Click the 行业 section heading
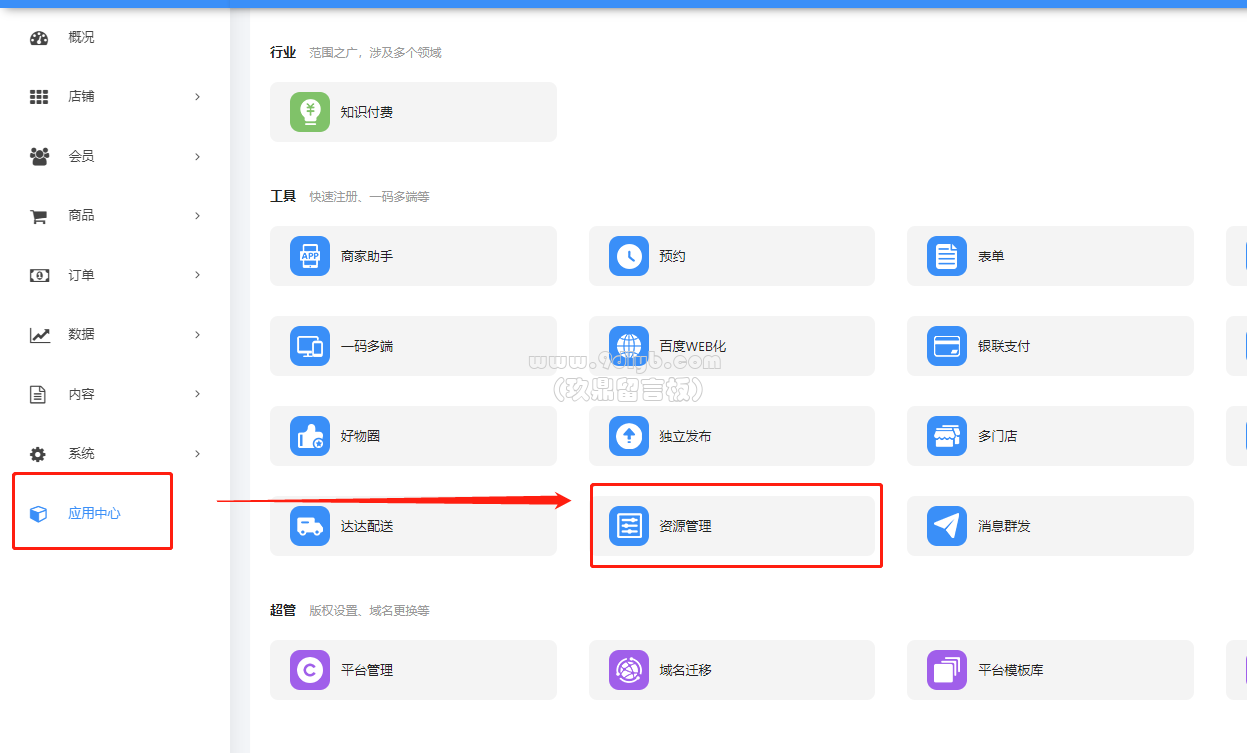This screenshot has height=753, width=1247. coord(283,52)
